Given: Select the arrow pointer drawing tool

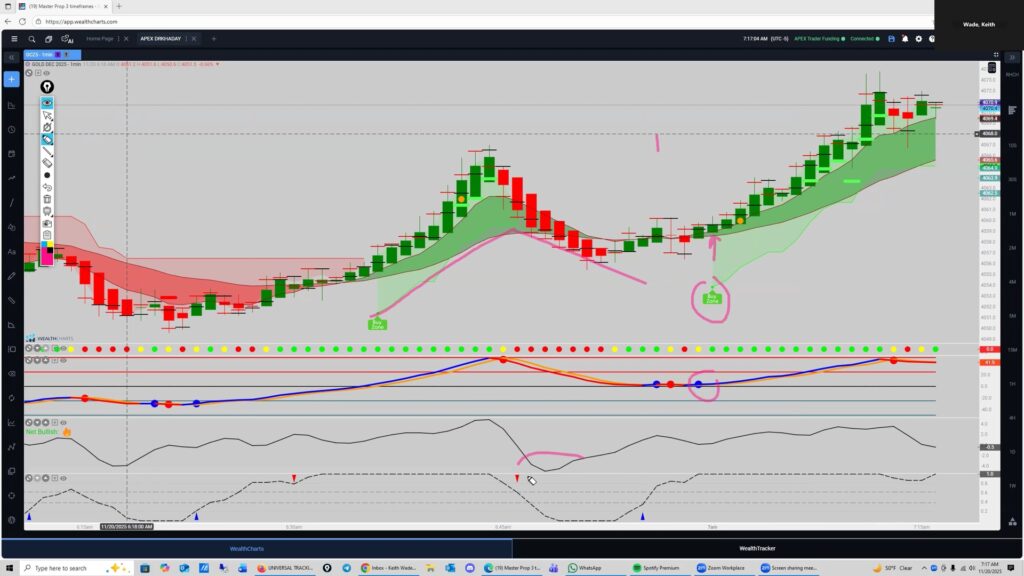Looking at the screenshot, I should 47,116.
